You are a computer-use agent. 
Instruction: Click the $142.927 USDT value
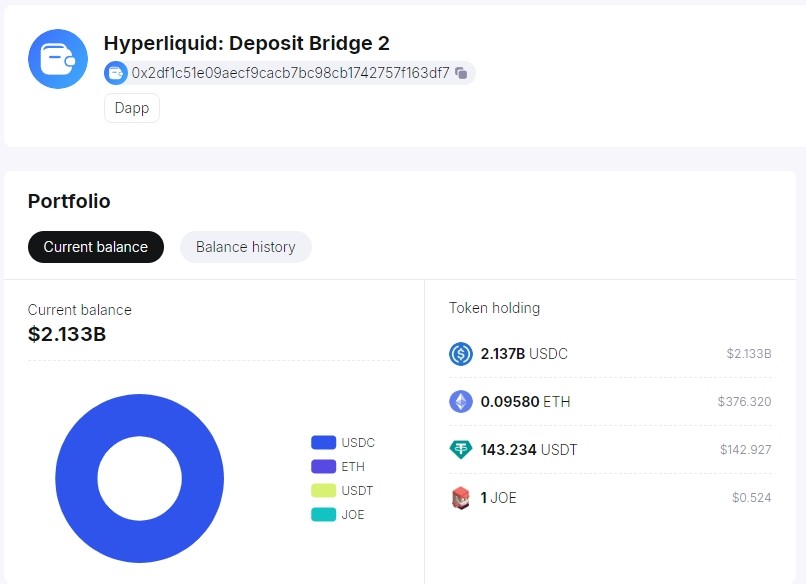coord(745,450)
